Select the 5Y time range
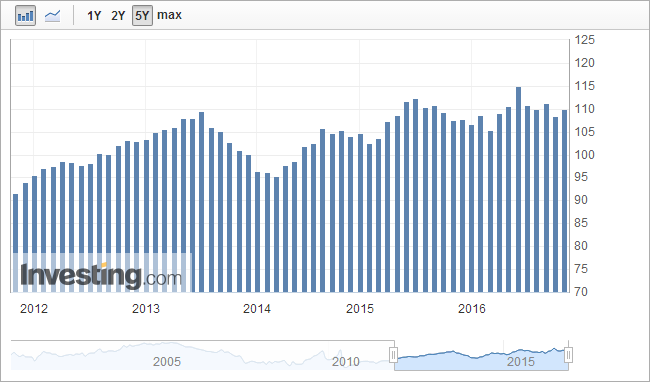This screenshot has height=382, width=650. point(142,16)
